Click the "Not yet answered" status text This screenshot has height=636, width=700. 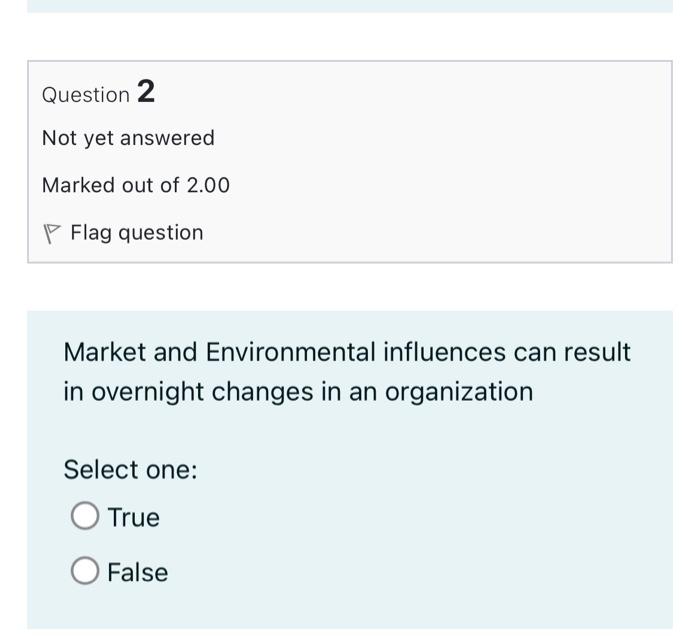point(128,138)
